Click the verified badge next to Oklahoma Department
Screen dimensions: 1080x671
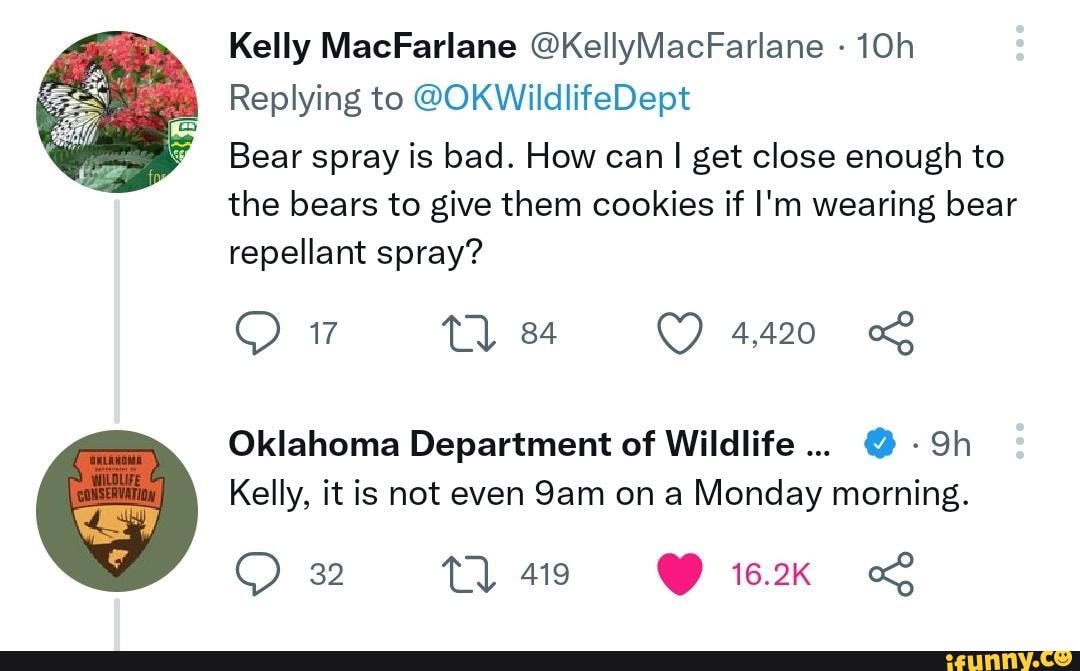879,443
